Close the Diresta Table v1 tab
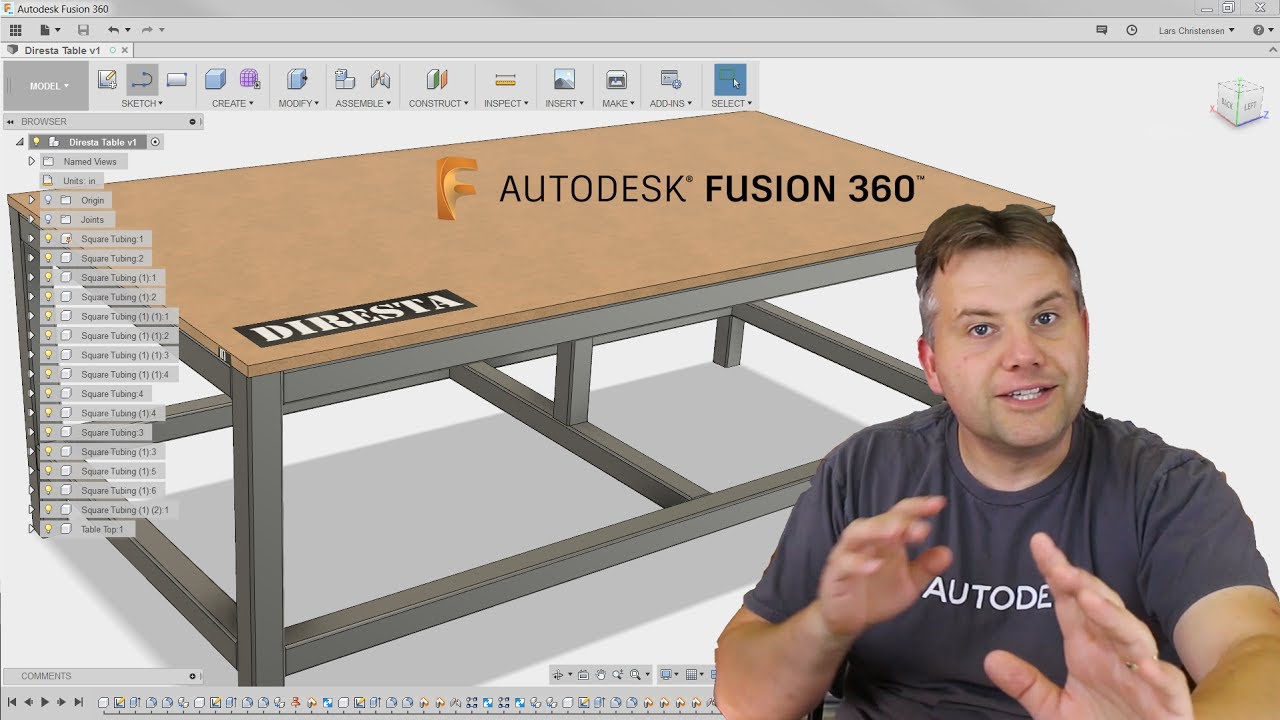Viewport: 1280px width, 720px height. pyautogui.click(x=126, y=50)
